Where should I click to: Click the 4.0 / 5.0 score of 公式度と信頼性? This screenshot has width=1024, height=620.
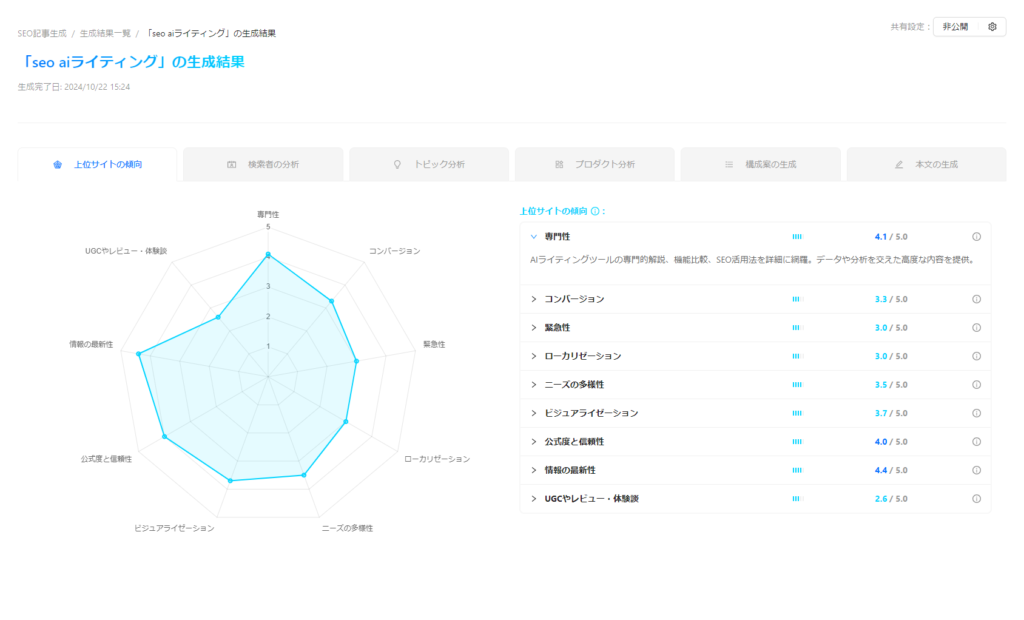(891, 442)
